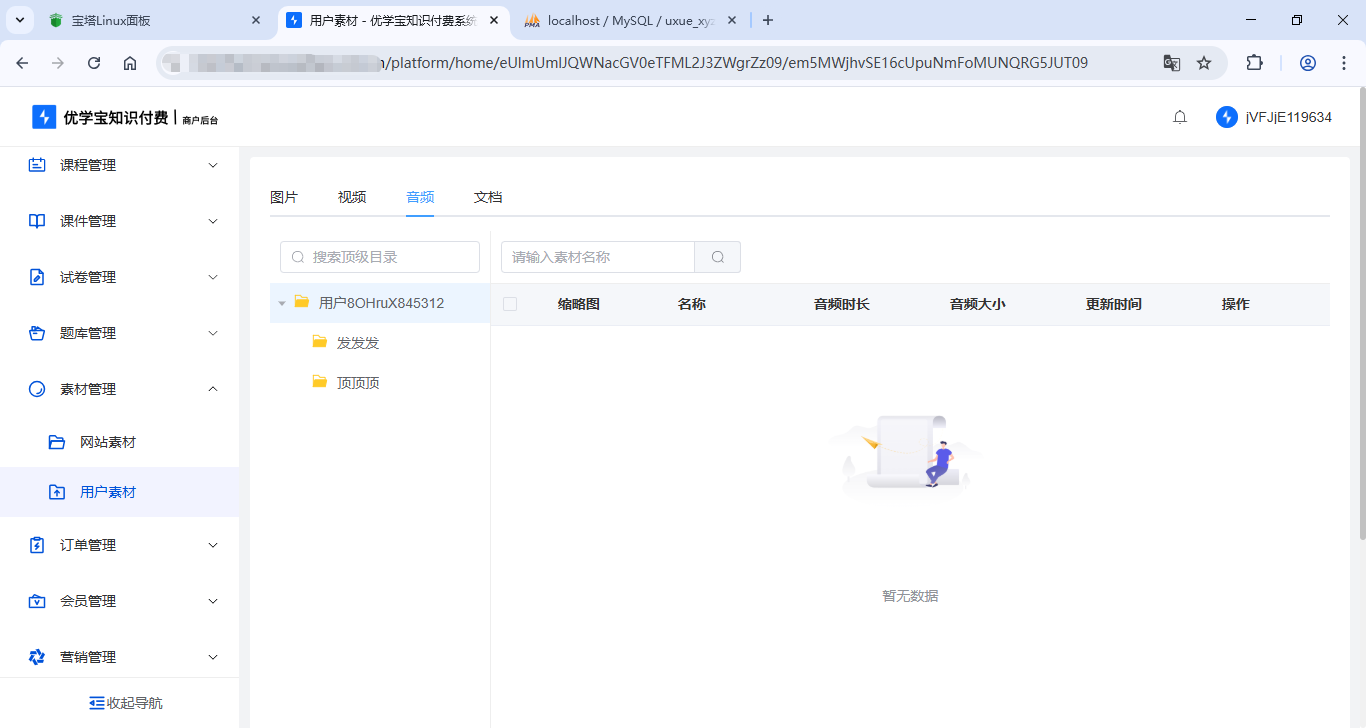The image size is (1366, 728).
Task: Switch to the 文档 tab
Action: pyautogui.click(x=487, y=197)
